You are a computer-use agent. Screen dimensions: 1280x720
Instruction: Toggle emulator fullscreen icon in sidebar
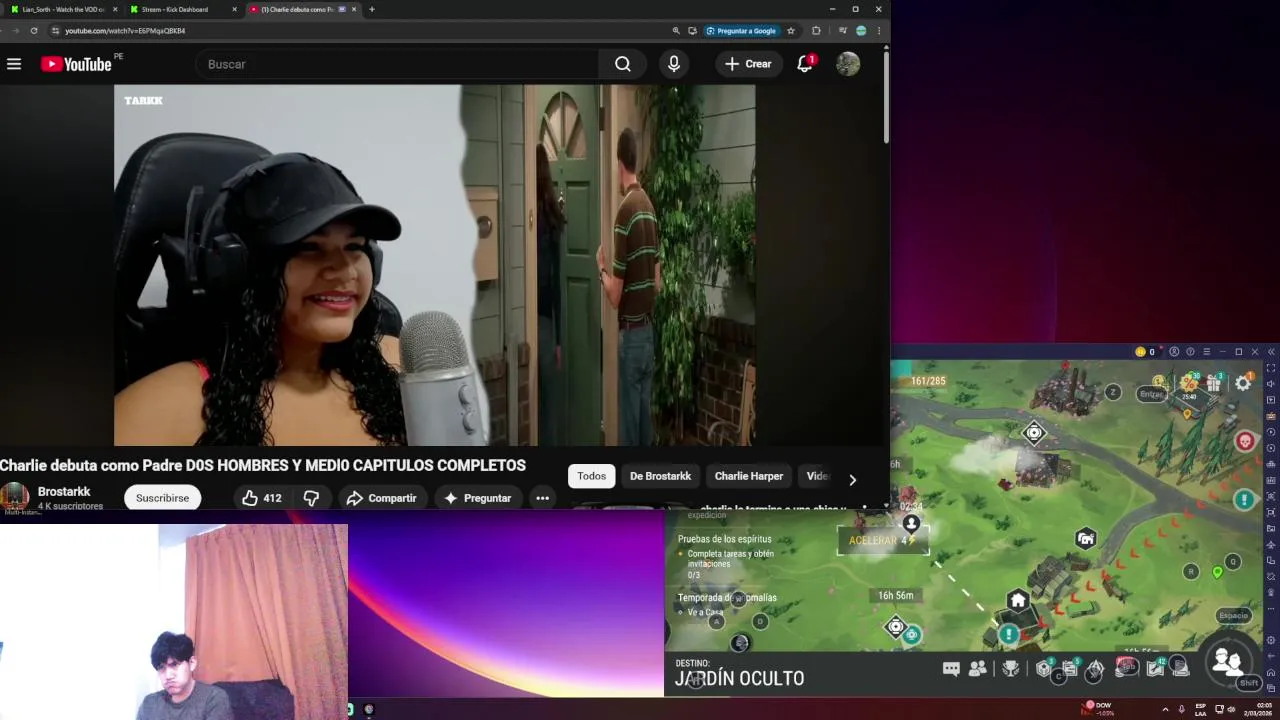1271,369
